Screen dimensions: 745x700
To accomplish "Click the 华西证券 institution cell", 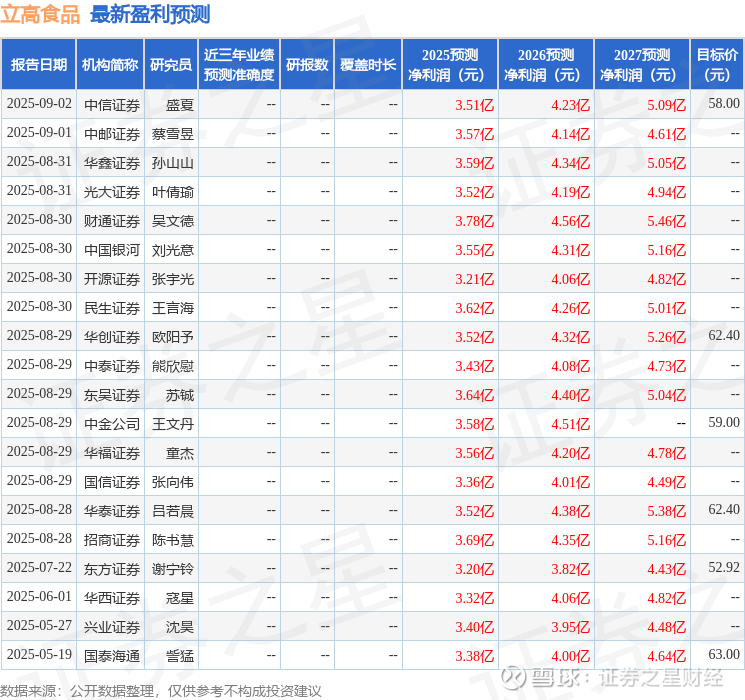I will (112, 598).
